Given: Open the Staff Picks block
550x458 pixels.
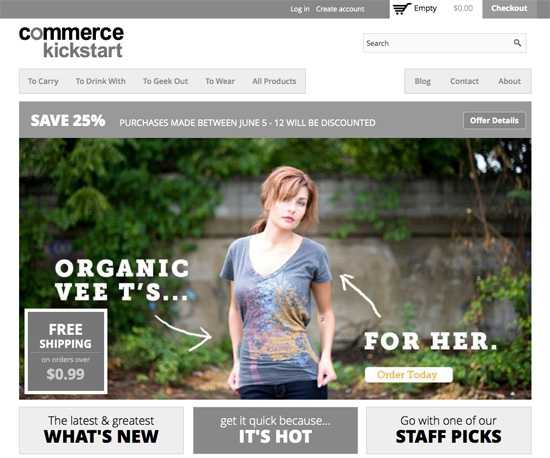Looking at the screenshot, I should [449, 430].
